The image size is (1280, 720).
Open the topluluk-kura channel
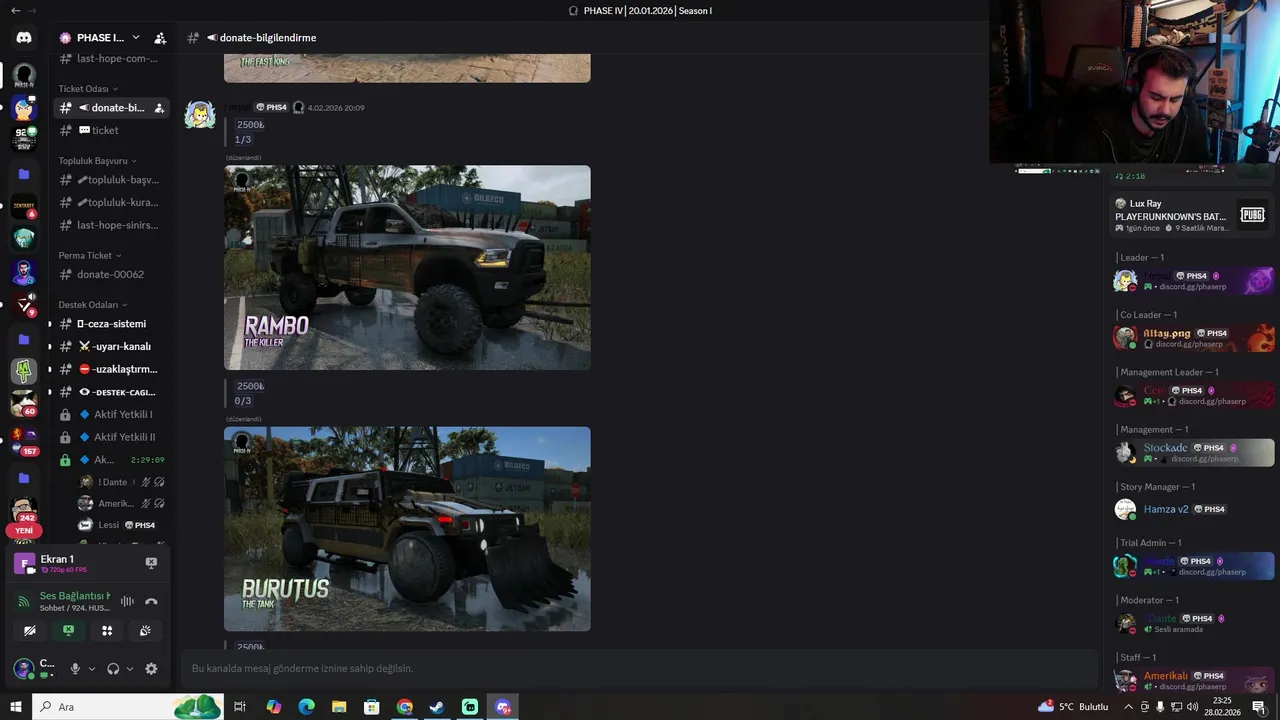point(110,202)
